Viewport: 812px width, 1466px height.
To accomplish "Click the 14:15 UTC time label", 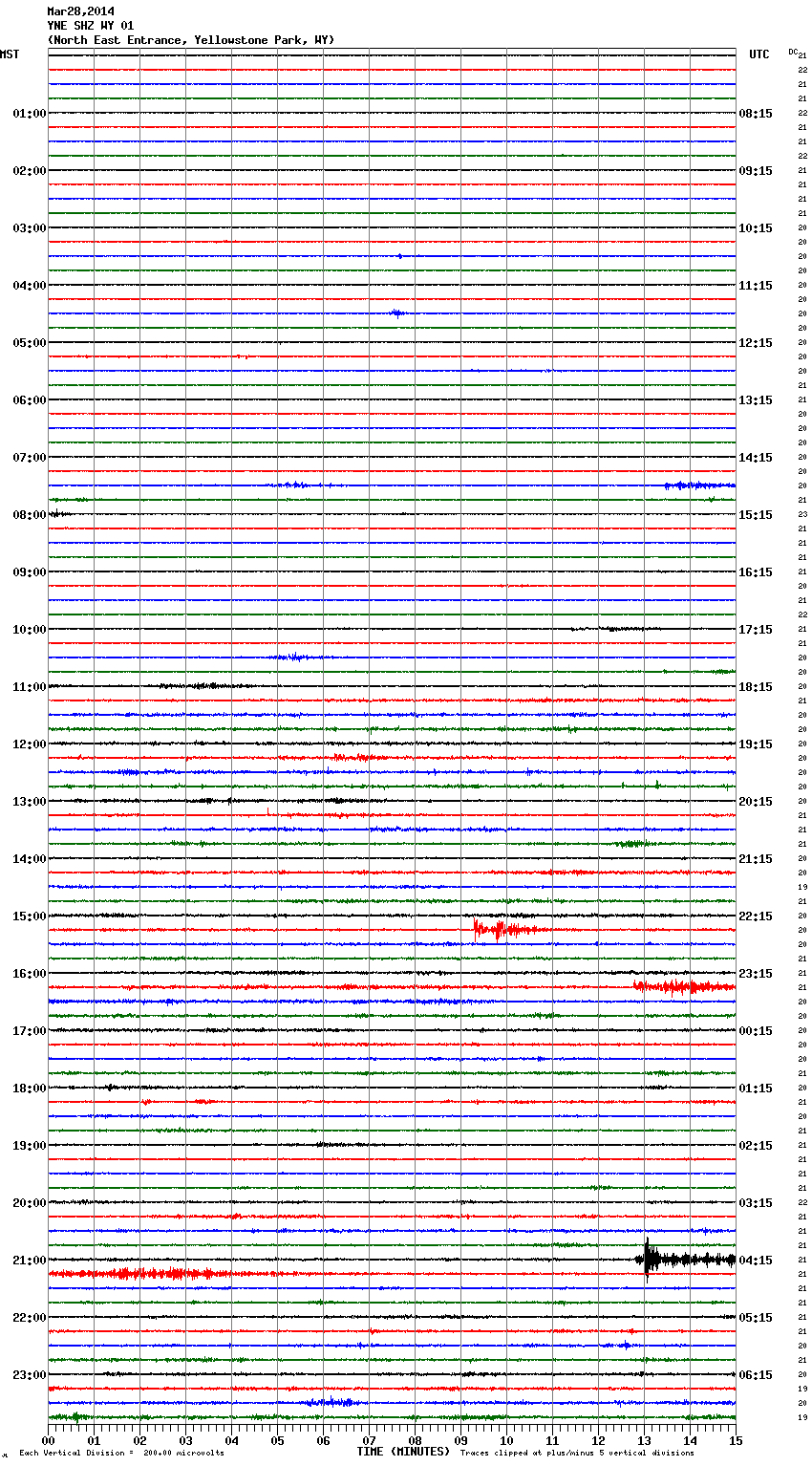I will coord(756,458).
